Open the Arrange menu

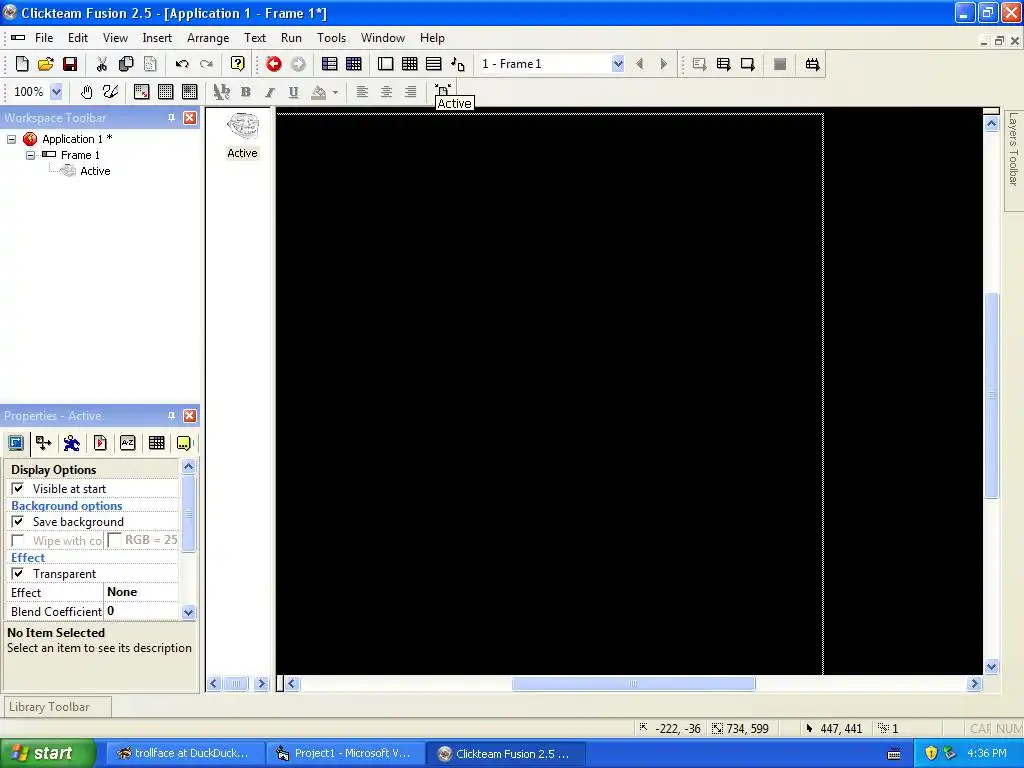click(x=208, y=38)
